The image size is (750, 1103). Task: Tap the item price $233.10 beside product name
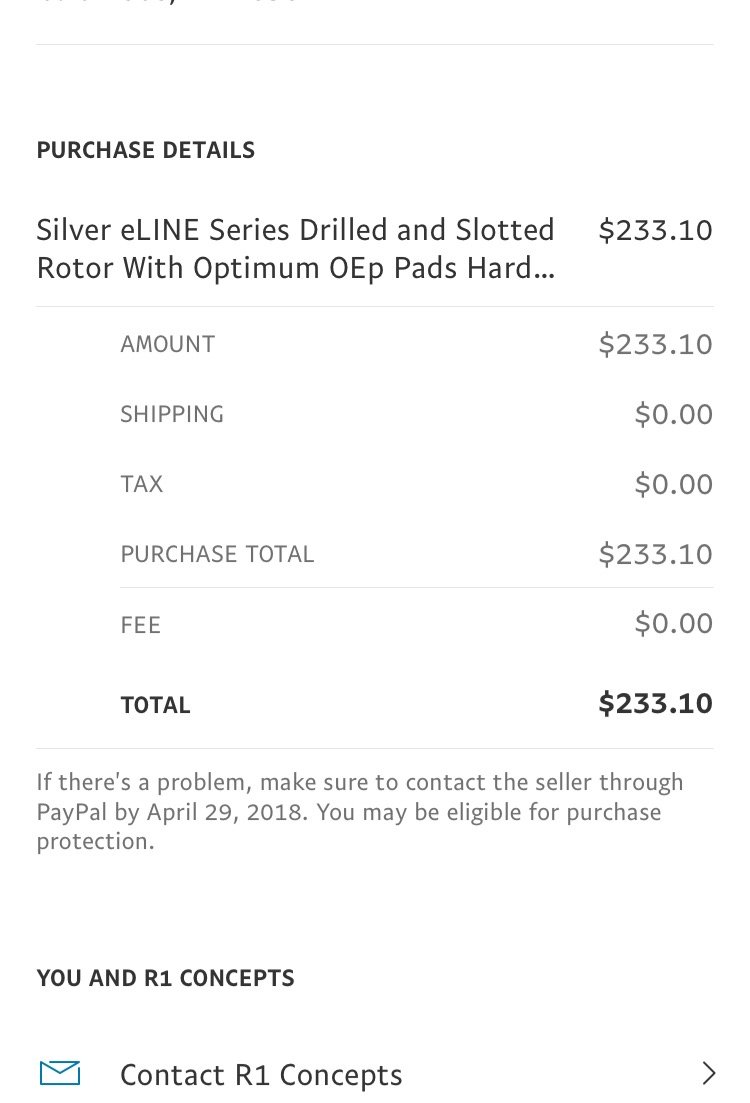[x=655, y=231]
